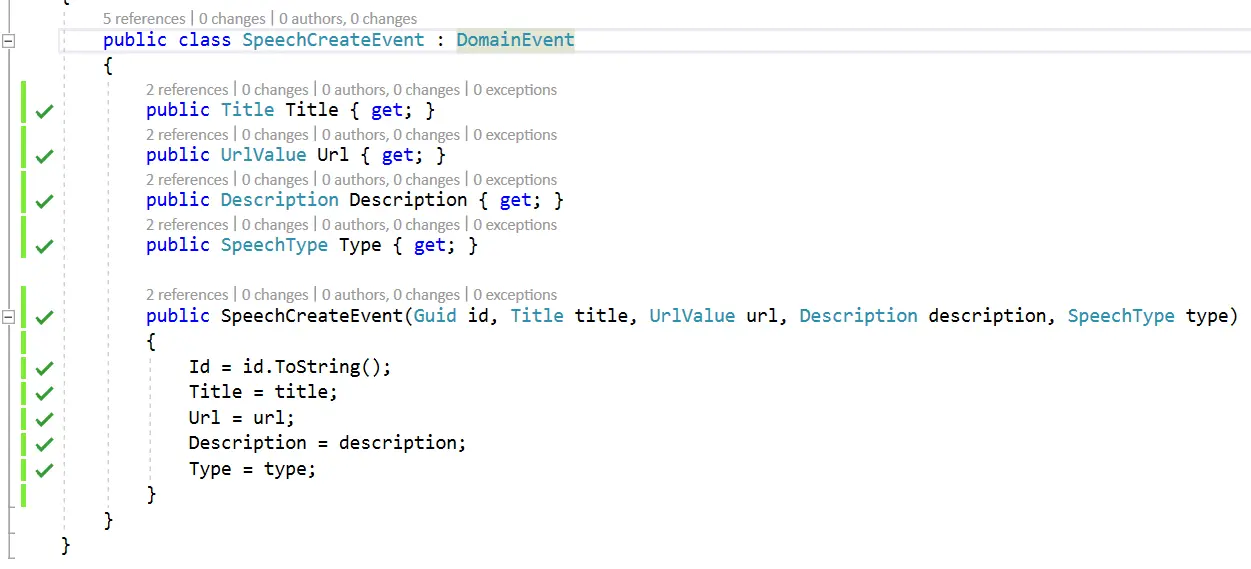The height and width of the screenshot is (569, 1251).
Task: Open '0 changes' link above class declaration
Action: pyautogui.click(x=232, y=19)
